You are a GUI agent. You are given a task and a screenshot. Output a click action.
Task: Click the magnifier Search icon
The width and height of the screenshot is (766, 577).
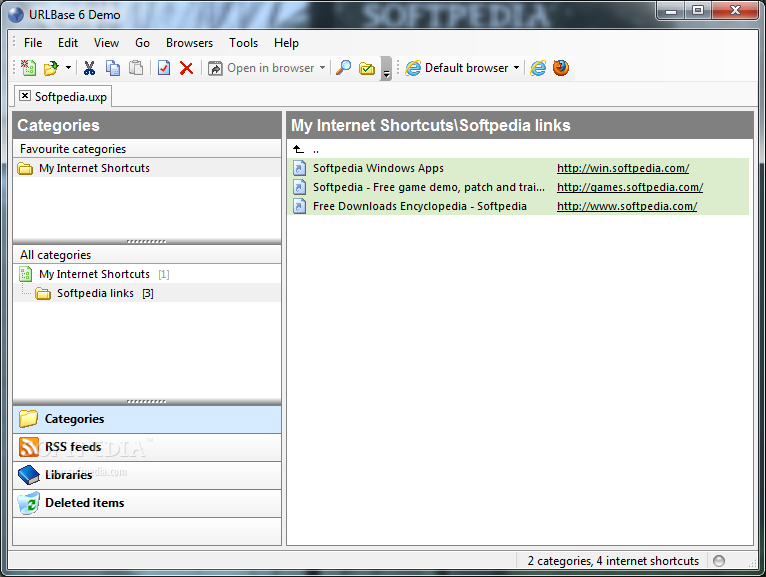pos(344,68)
